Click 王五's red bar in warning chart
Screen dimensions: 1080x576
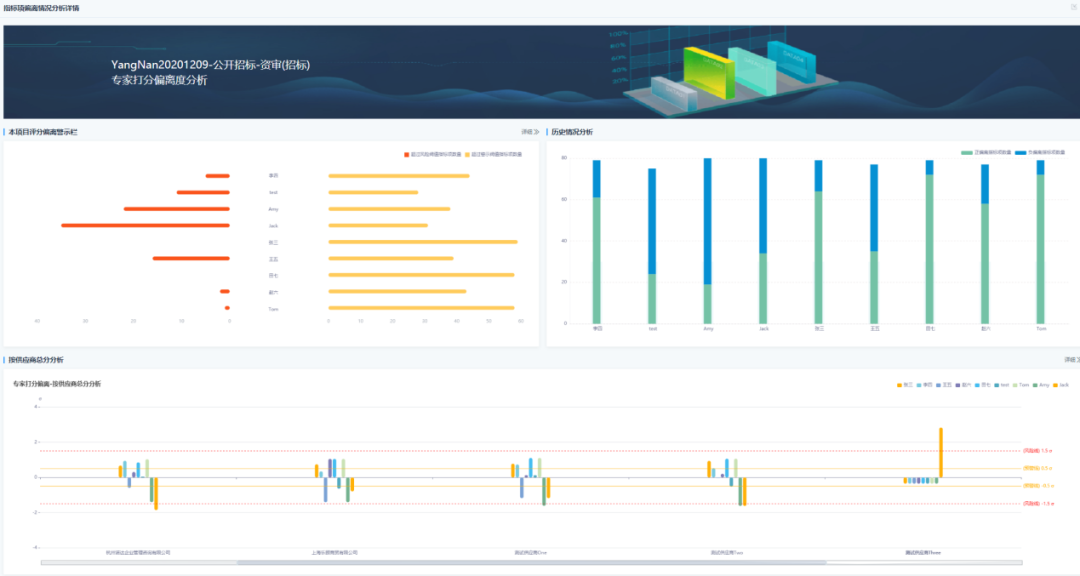pos(190,258)
